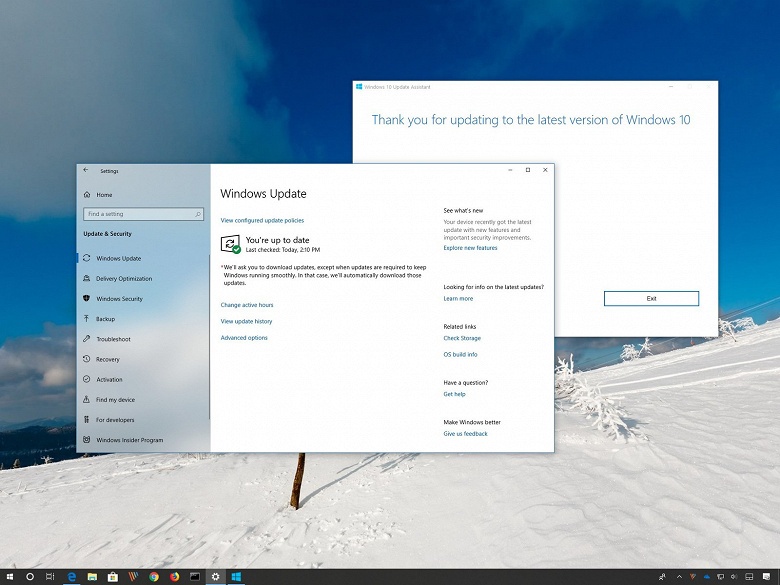
Task: Click Change active hours link
Action: pos(247,305)
